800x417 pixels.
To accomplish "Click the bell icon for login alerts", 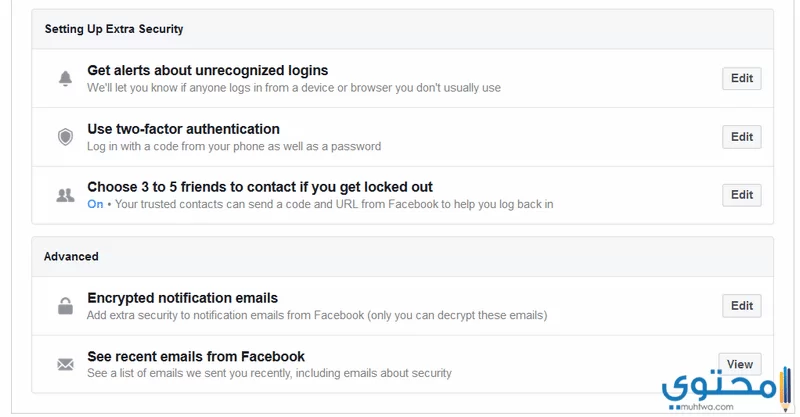I will [65, 79].
